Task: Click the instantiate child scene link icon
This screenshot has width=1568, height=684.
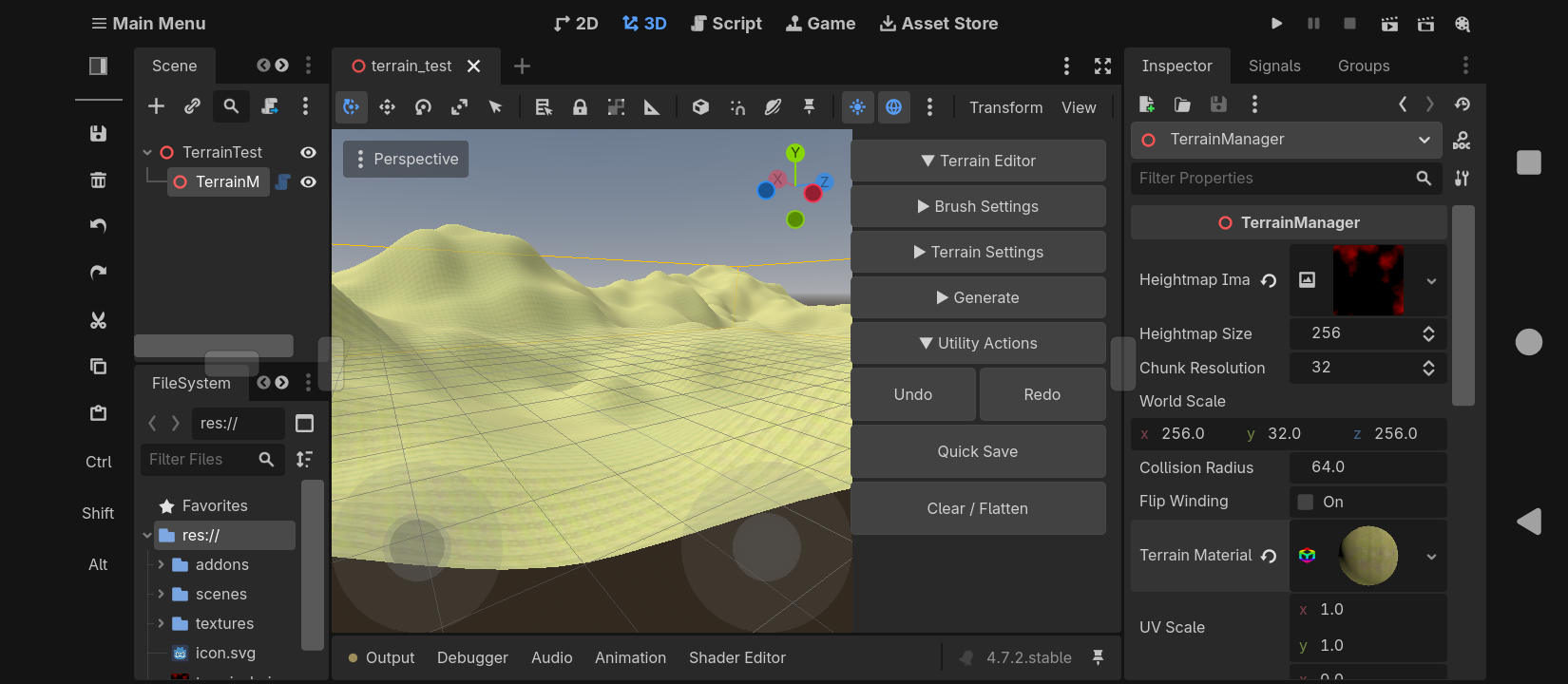Action: pyautogui.click(x=193, y=106)
